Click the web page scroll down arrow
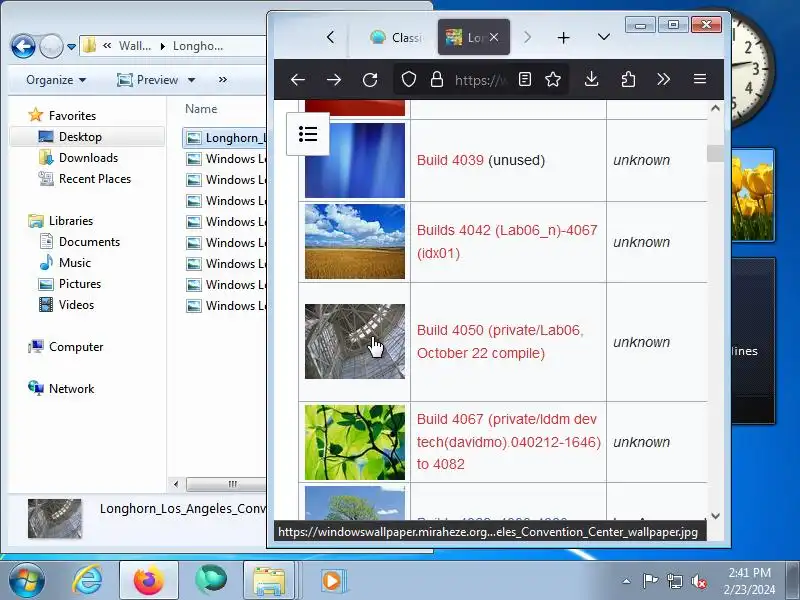 click(x=715, y=516)
